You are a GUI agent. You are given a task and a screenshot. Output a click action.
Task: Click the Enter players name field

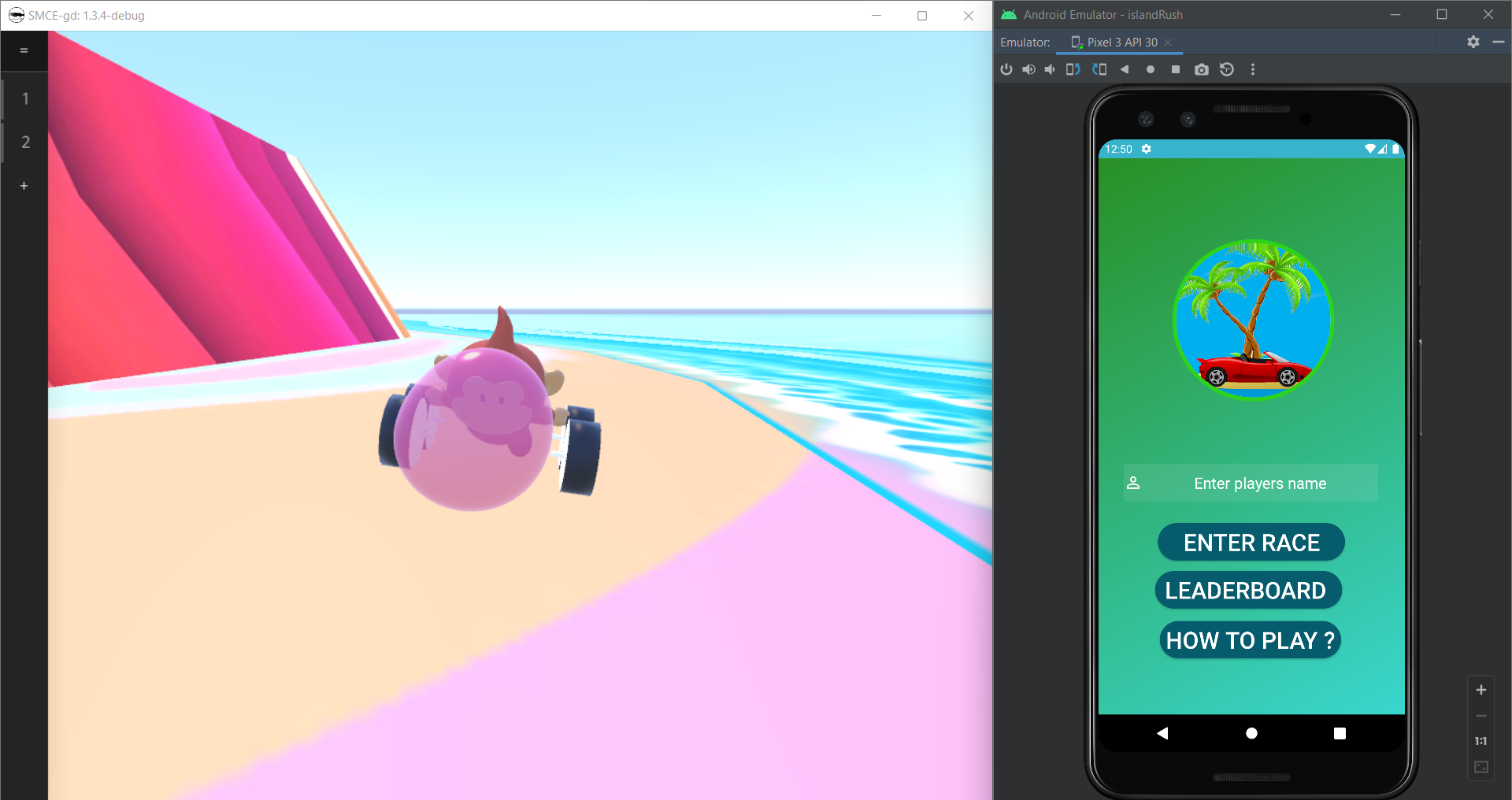pyautogui.click(x=1251, y=483)
